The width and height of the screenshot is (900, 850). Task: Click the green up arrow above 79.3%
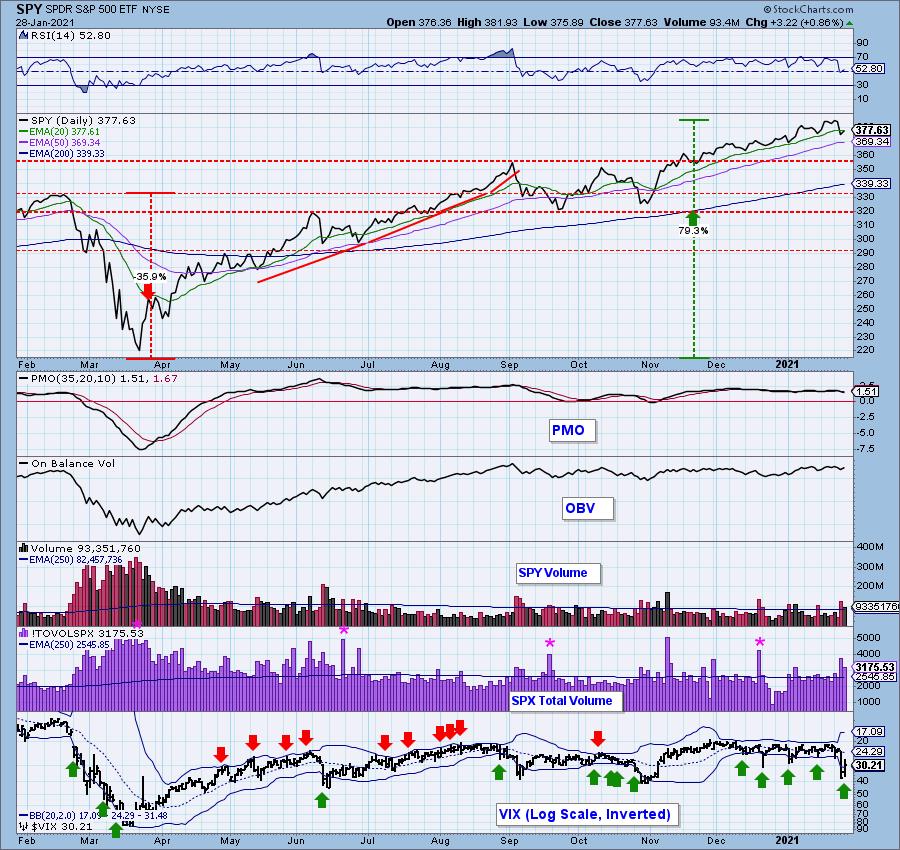coord(693,218)
